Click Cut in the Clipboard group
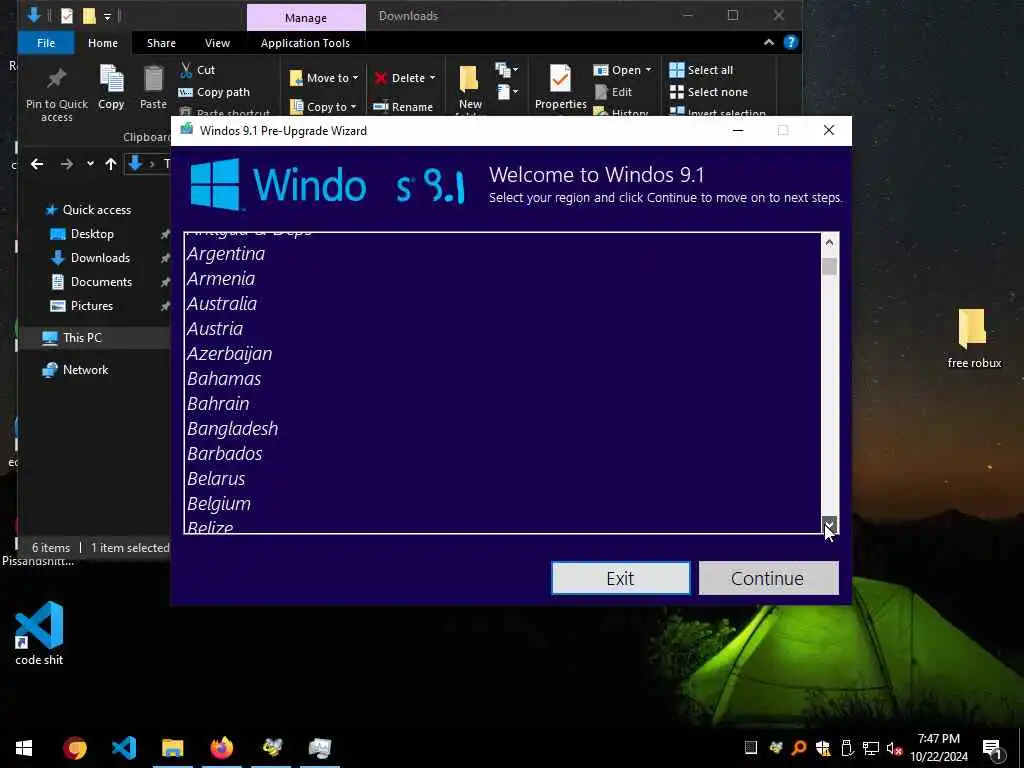This screenshot has height=768, width=1024. point(198,70)
